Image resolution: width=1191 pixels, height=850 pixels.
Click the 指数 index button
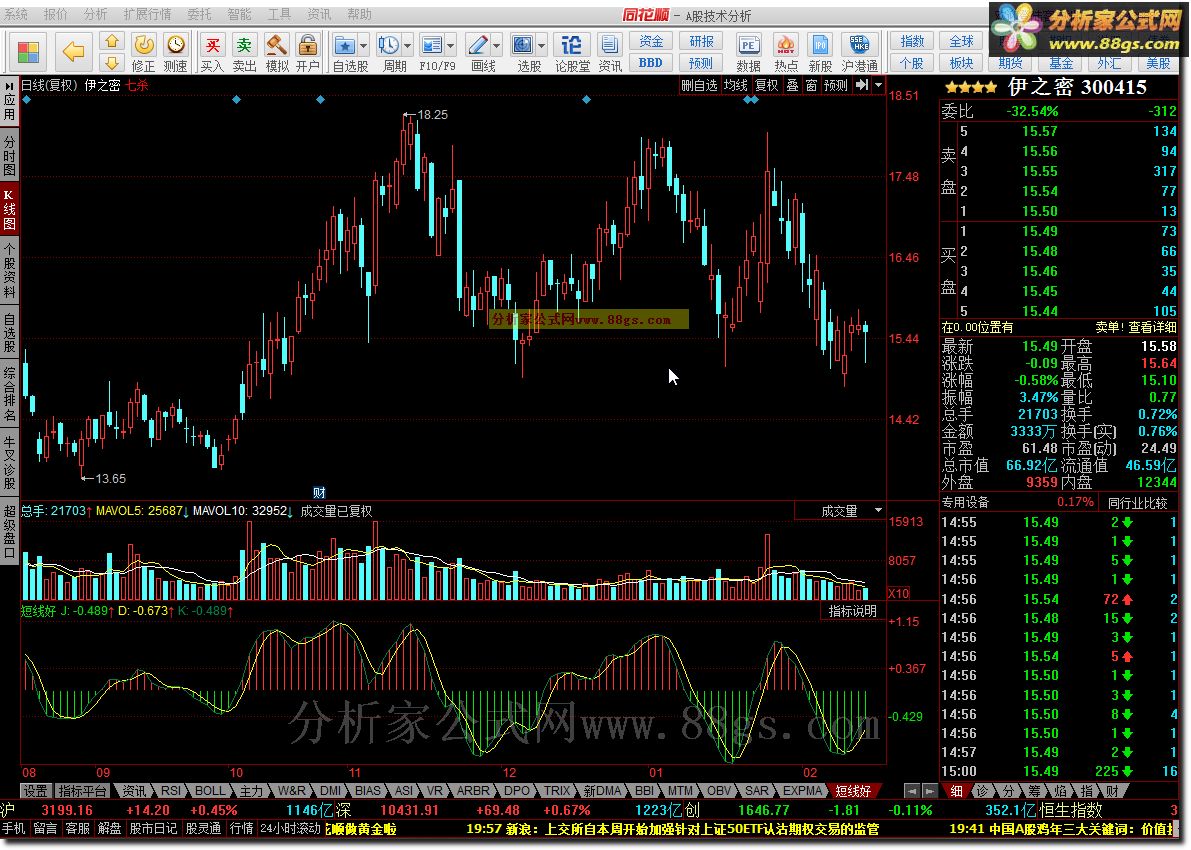pyautogui.click(x=912, y=41)
